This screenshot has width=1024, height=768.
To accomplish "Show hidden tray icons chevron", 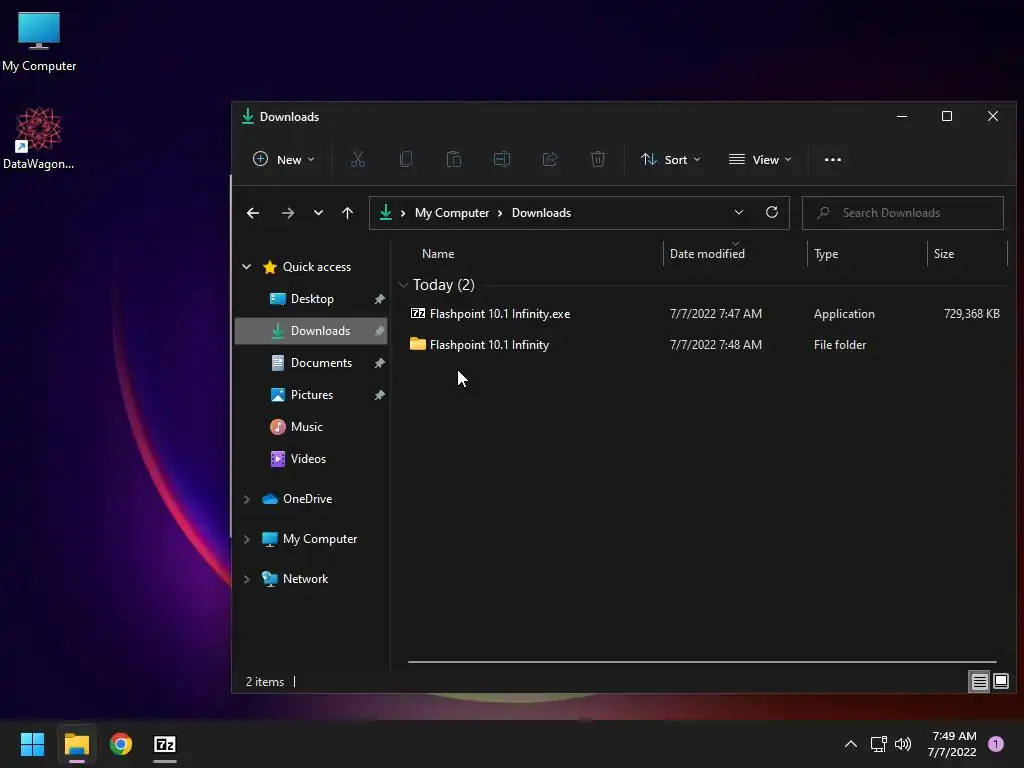I will coord(851,744).
